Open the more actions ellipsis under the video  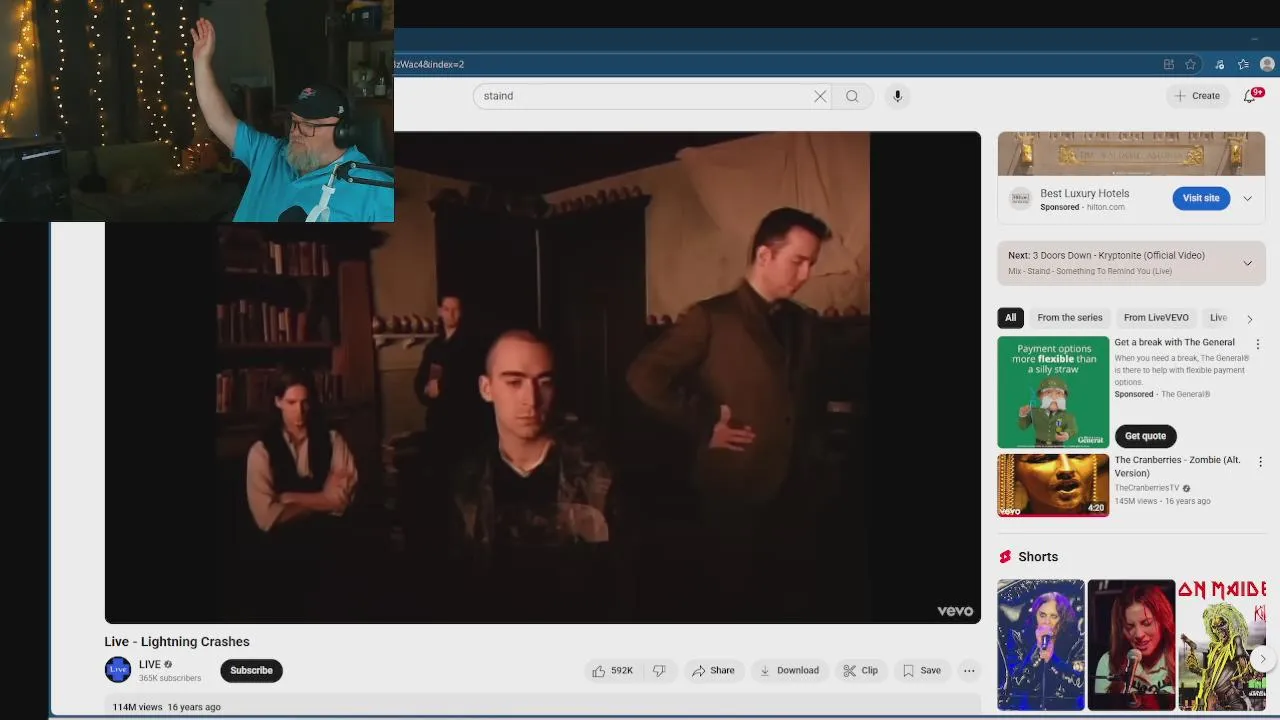[969, 670]
